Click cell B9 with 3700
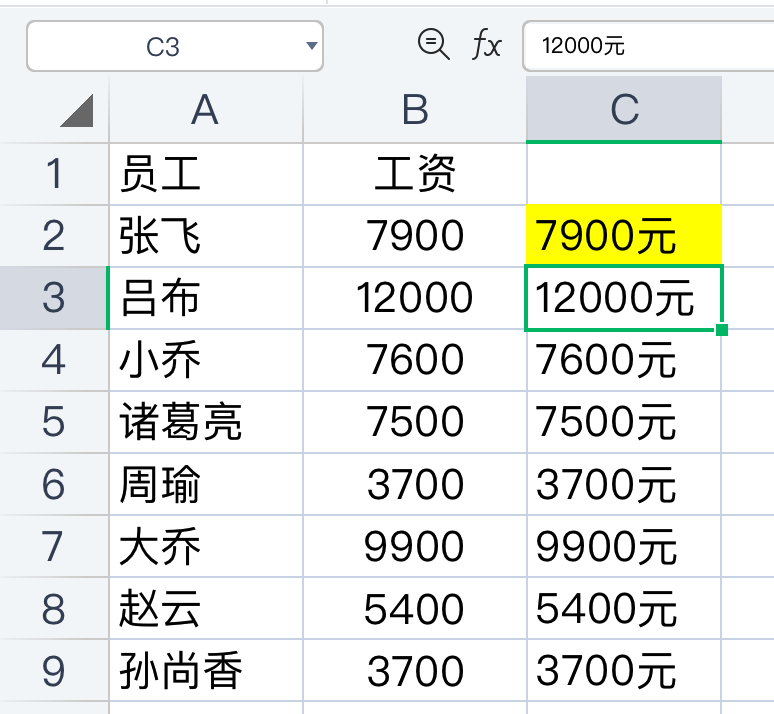The width and height of the screenshot is (774, 714). (415, 671)
